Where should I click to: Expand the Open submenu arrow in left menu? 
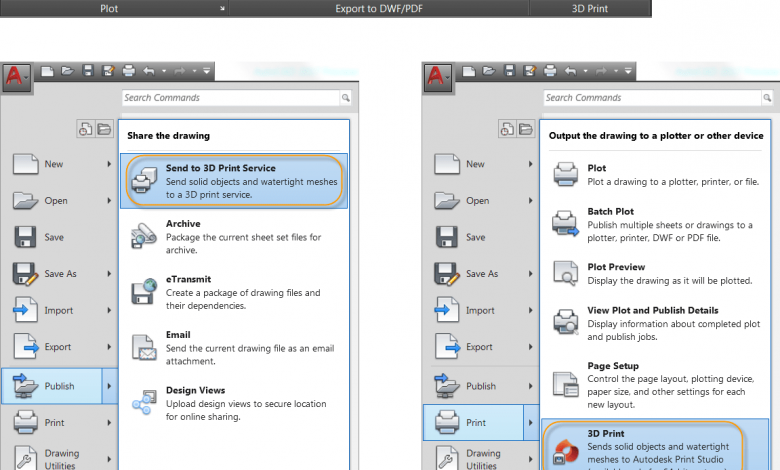click(x=109, y=200)
